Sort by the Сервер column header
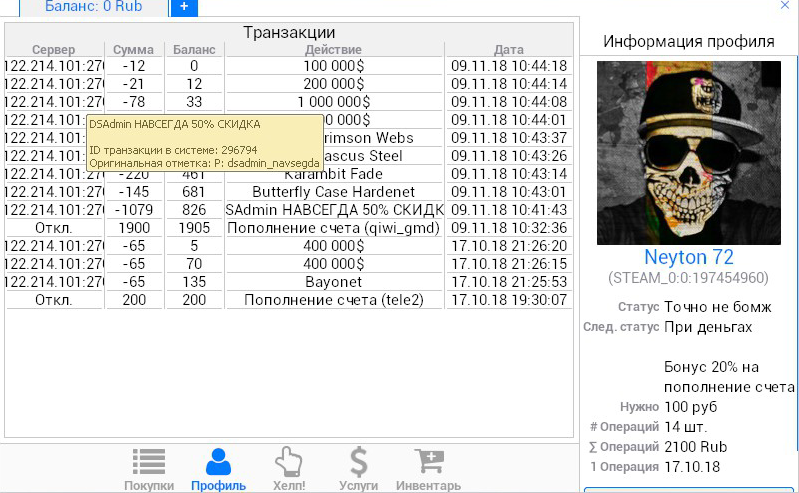Viewport: 799px width, 493px height. [x=53, y=50]
